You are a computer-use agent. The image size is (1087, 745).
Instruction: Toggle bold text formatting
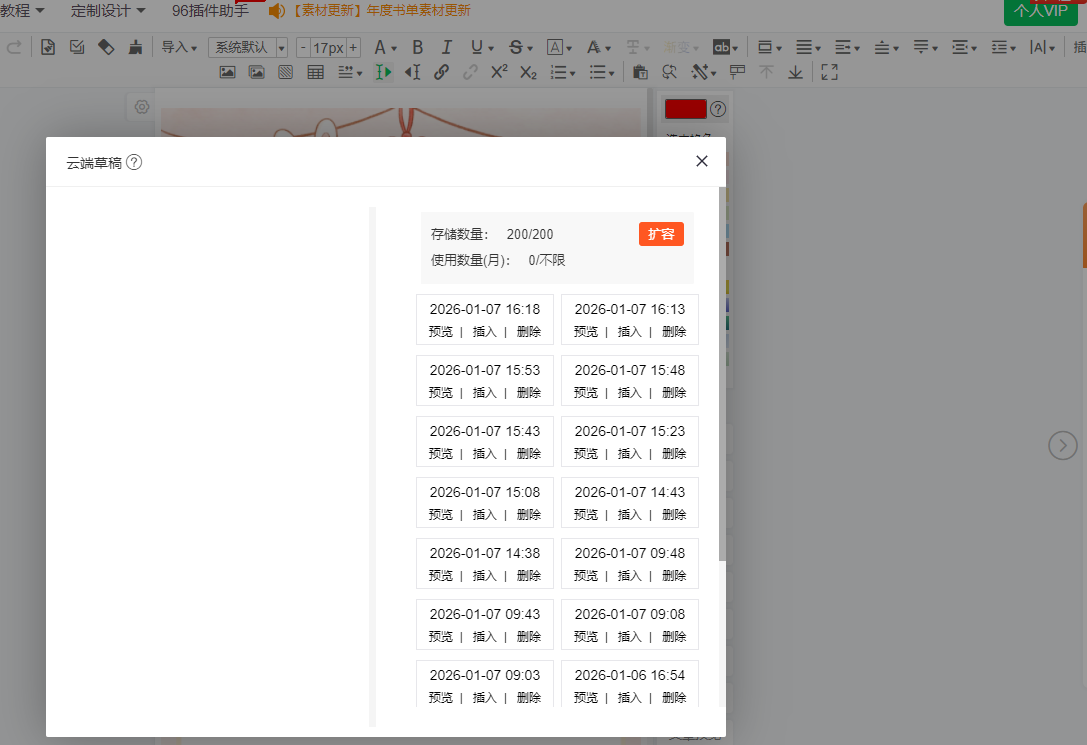(418, 47)
